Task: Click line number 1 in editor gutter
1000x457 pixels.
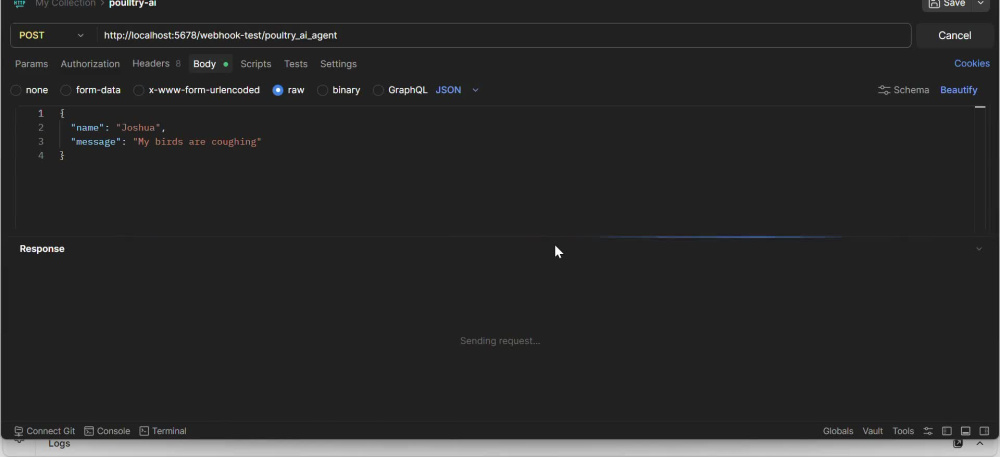Action: click(41, 113)
